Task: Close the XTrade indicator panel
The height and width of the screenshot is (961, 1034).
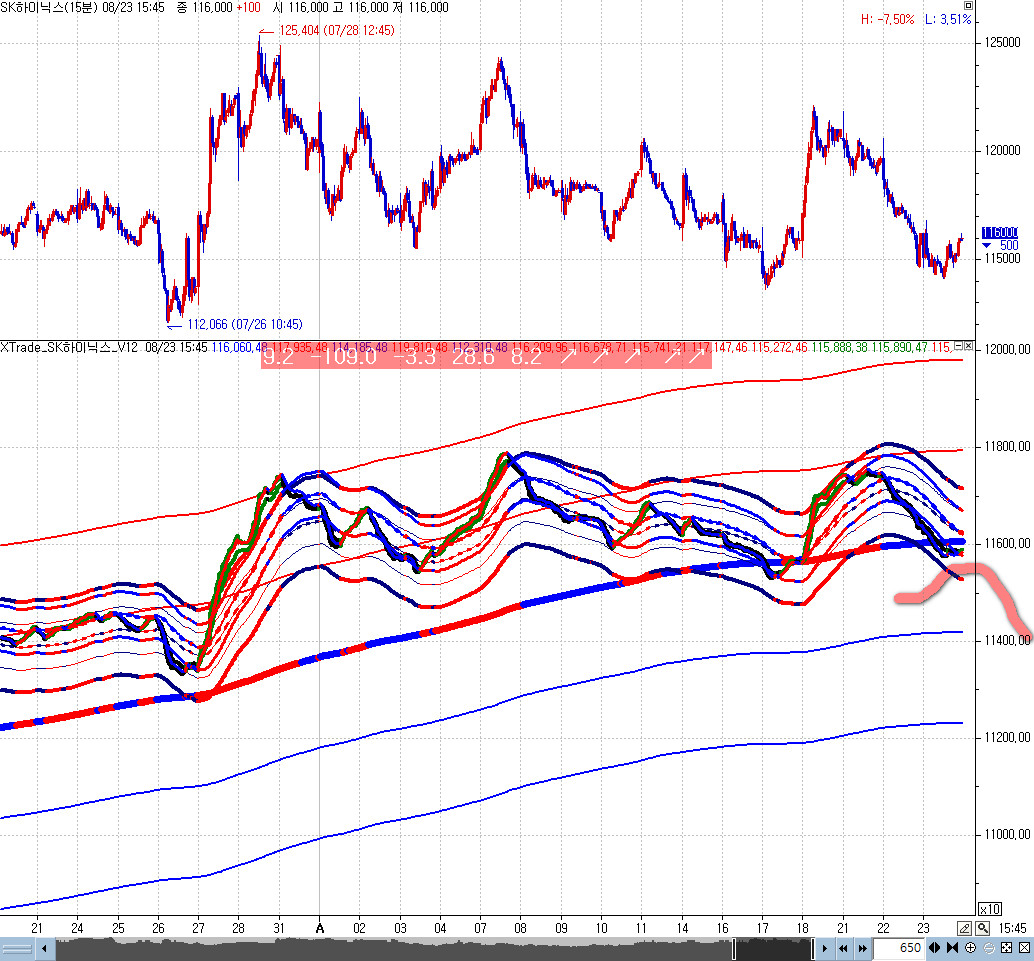Action: [969, 346]
